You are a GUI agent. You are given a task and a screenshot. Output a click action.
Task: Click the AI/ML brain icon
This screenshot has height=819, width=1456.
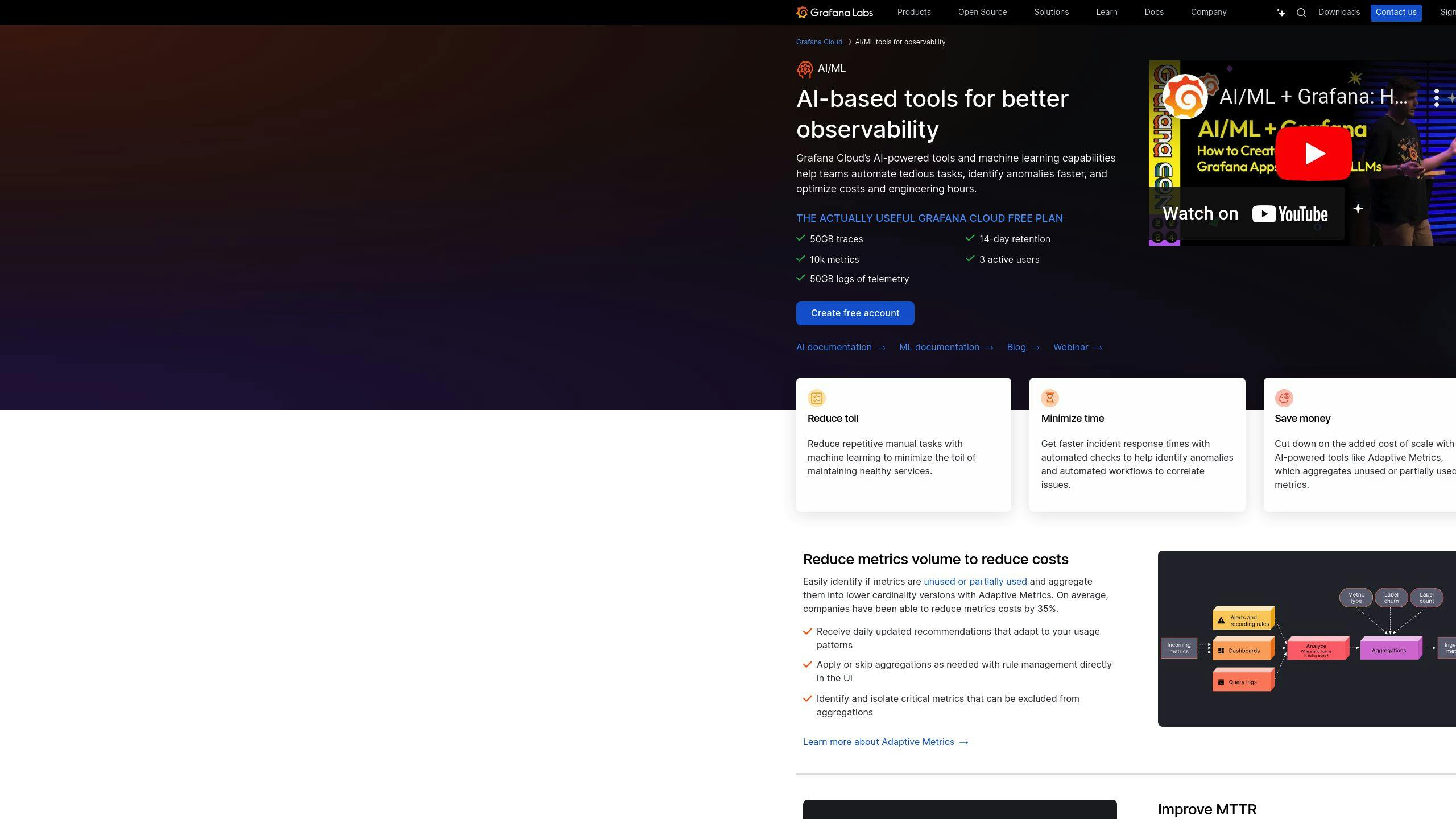coord(804,69)
